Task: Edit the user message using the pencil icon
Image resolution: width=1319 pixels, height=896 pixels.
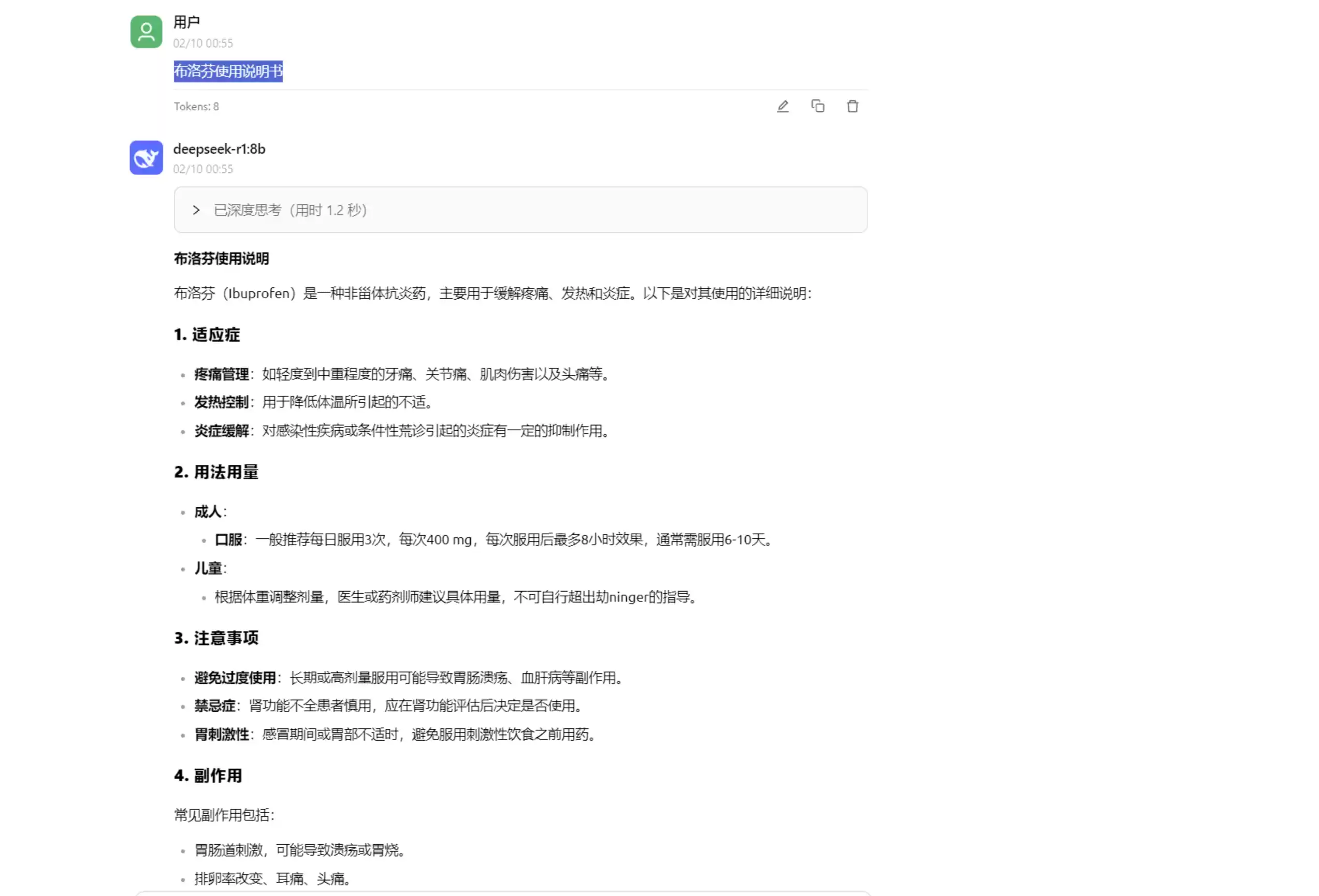Action: [x=783, y=106]
